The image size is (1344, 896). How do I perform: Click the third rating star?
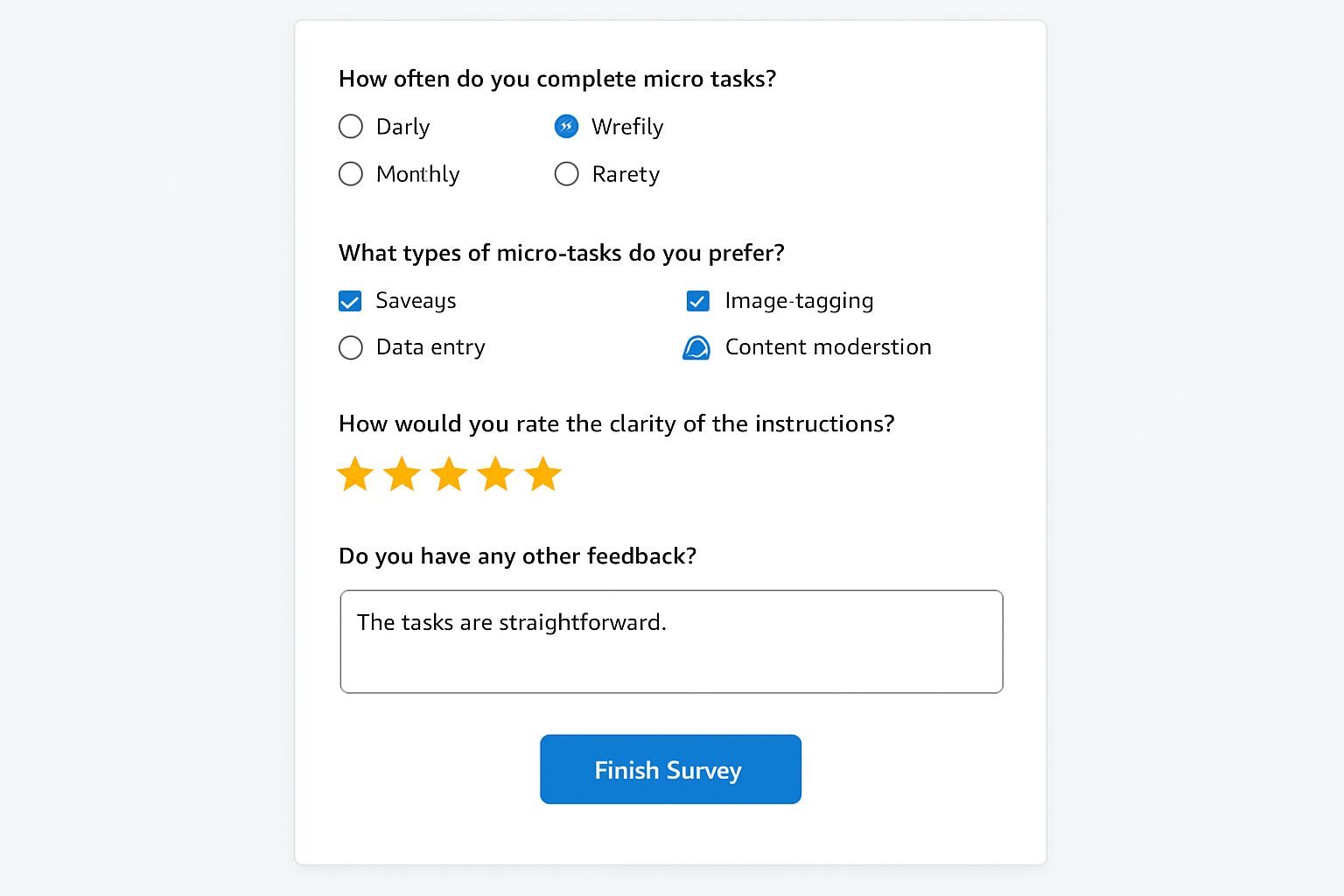click(x=450, y=474)
